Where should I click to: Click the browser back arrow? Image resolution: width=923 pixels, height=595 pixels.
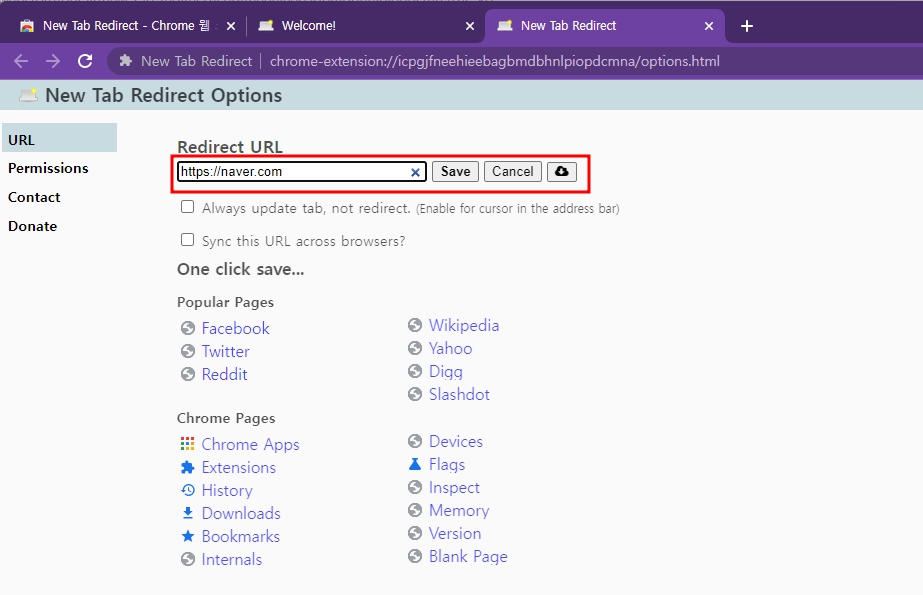click(21, 61)
